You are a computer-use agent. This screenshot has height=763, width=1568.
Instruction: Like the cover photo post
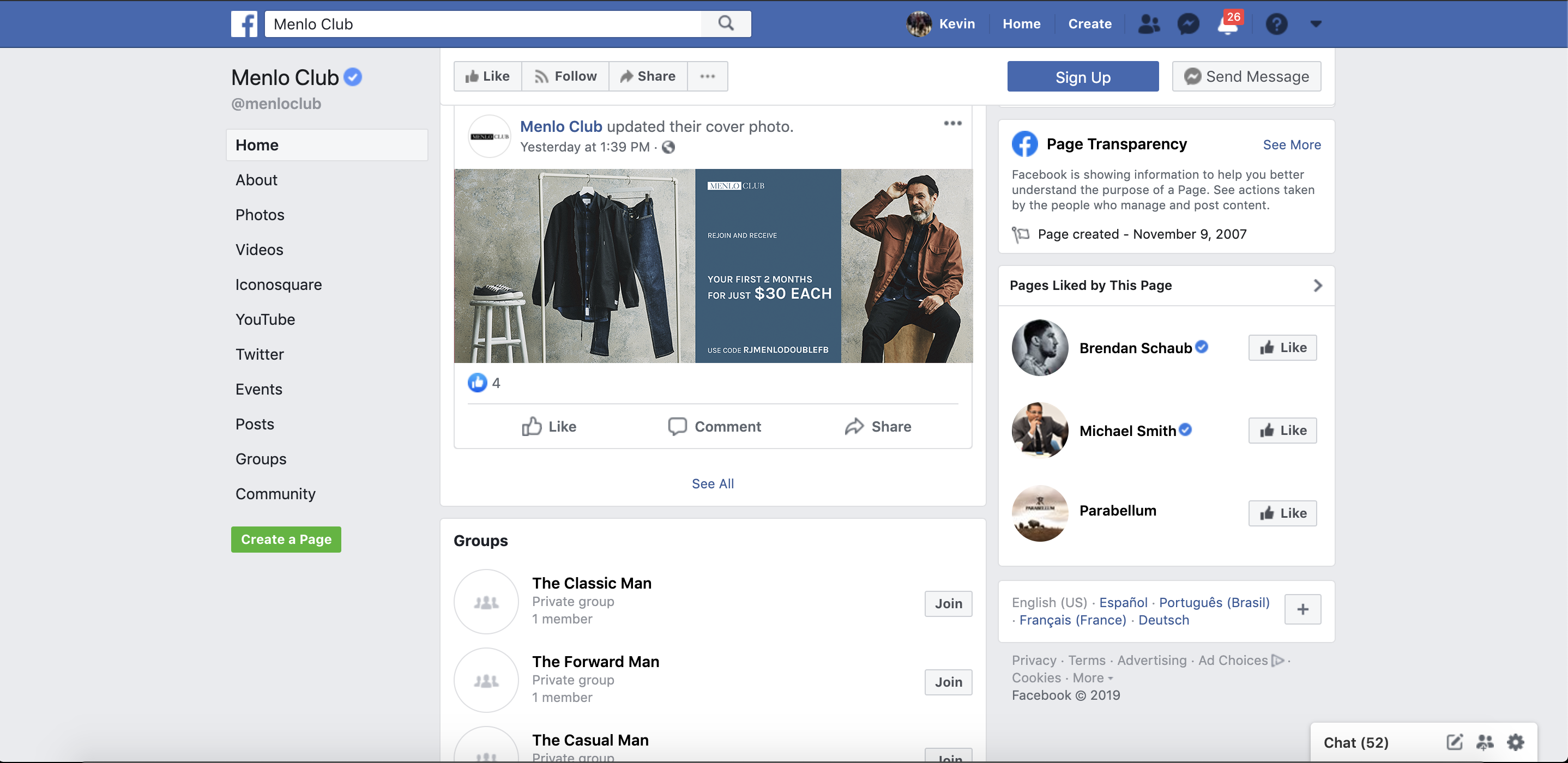click(549, 427)
